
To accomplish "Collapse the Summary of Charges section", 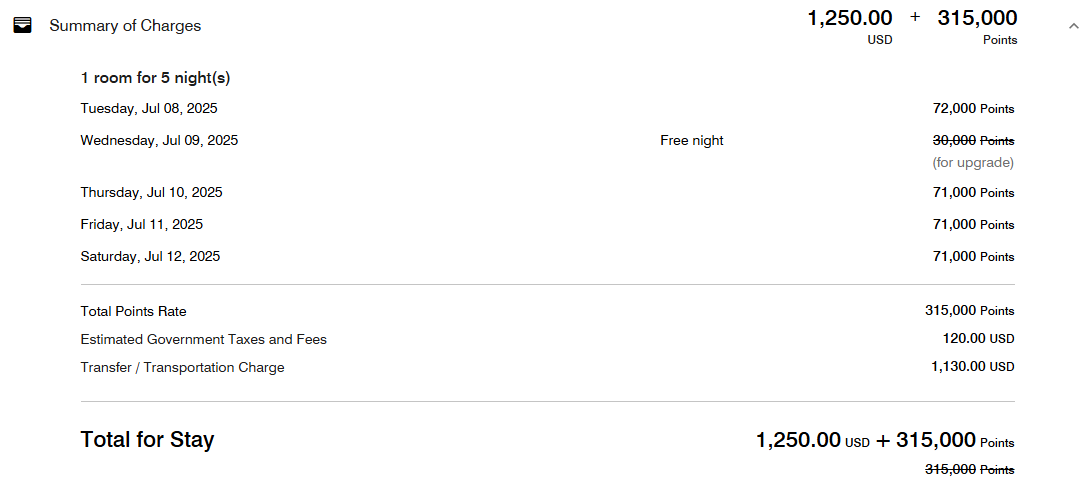I will (x=1046, y=26).
